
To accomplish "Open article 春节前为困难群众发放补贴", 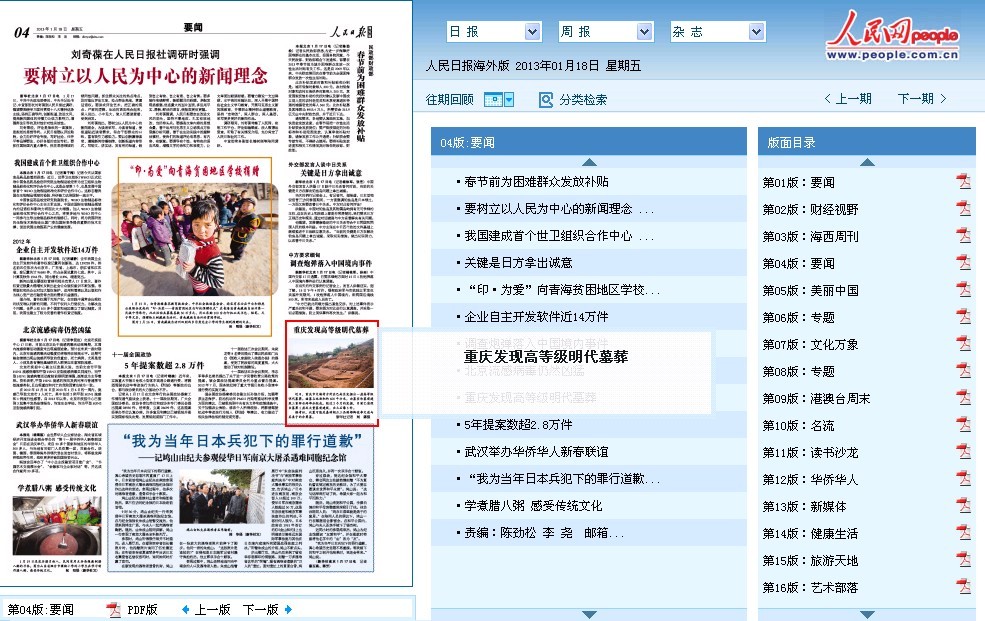I will coord(536,181).
